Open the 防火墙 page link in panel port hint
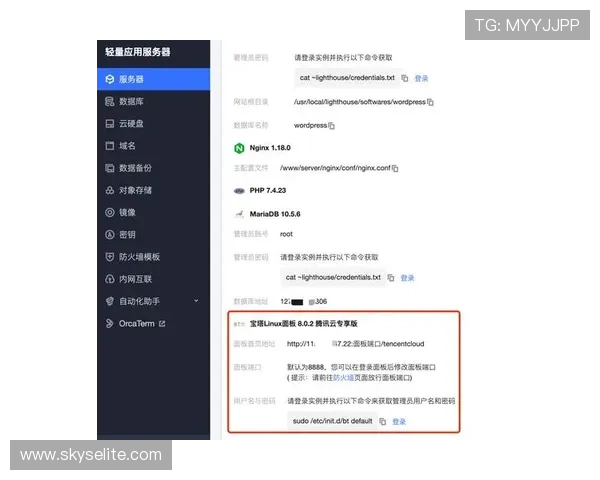This screenshot has height=480, width=600. coord(343,378)
